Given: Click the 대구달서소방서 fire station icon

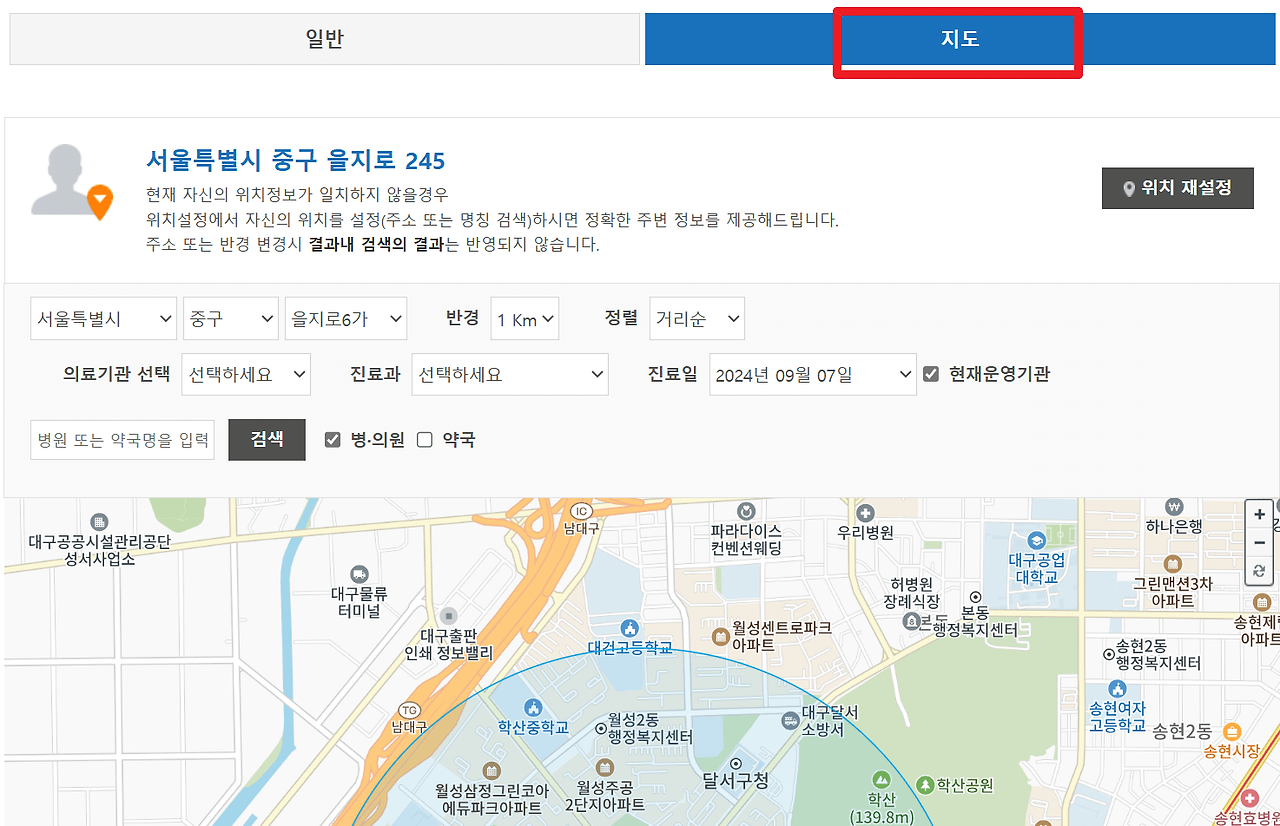Looking at the screenshot, I should pos(790,719).
